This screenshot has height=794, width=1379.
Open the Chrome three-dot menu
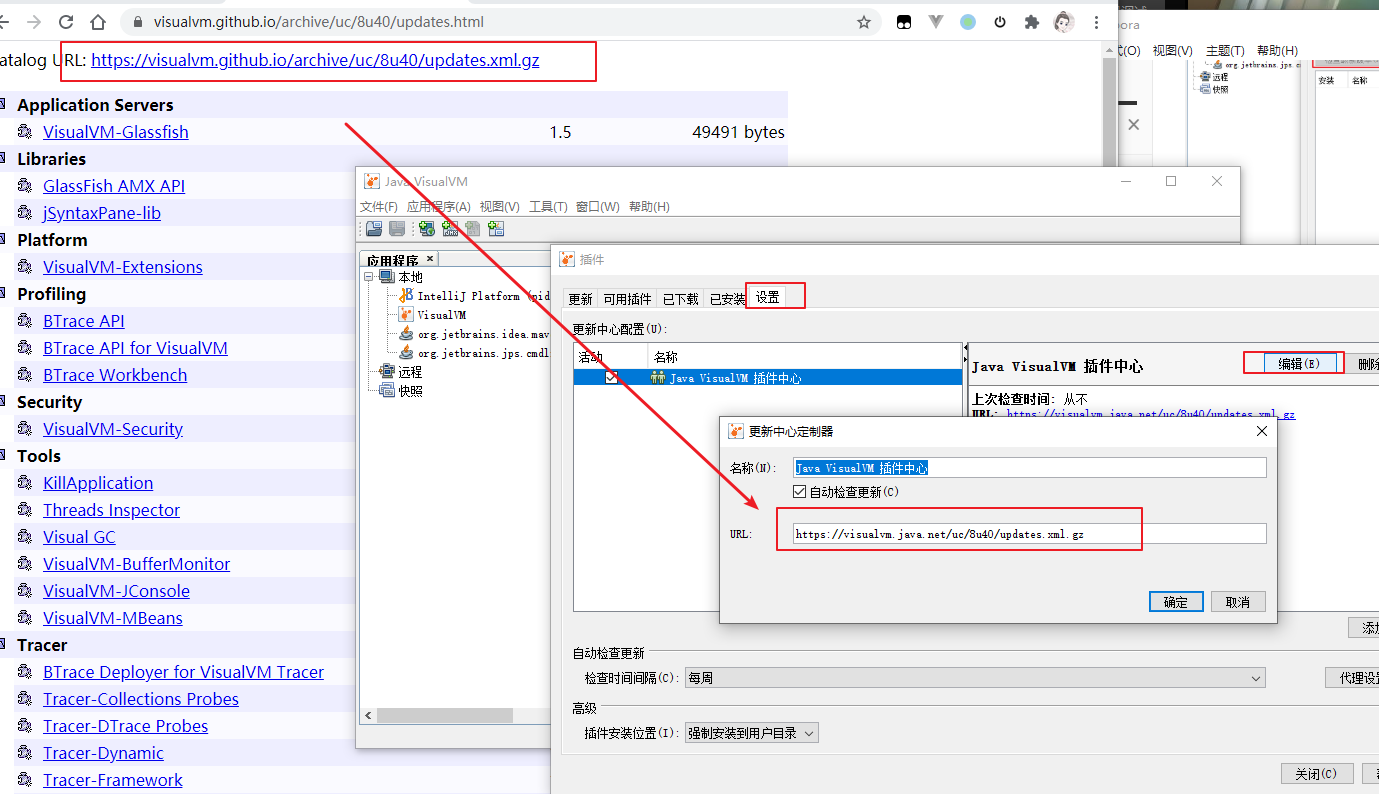coord(1097,22)
